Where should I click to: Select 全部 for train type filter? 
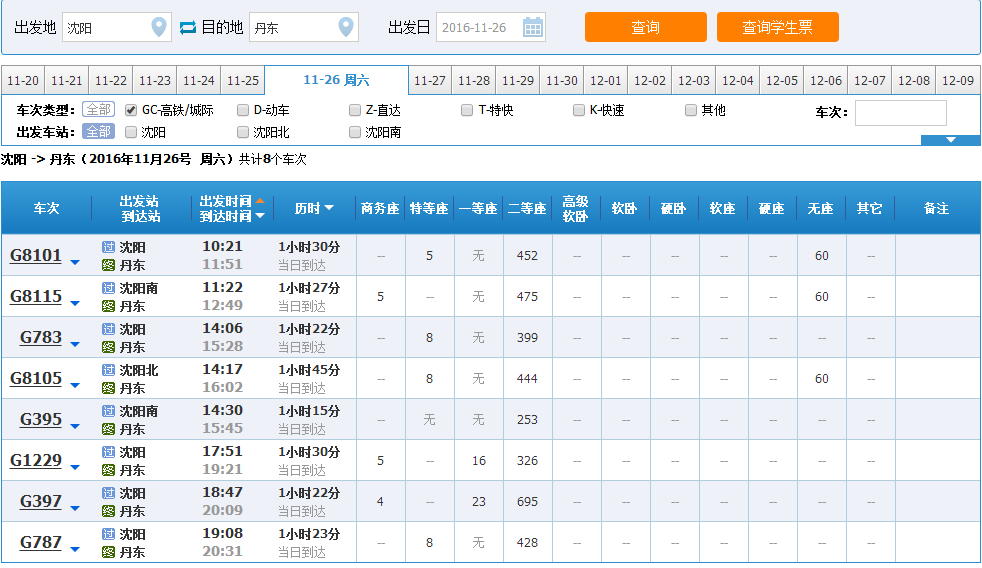(98, 110)
